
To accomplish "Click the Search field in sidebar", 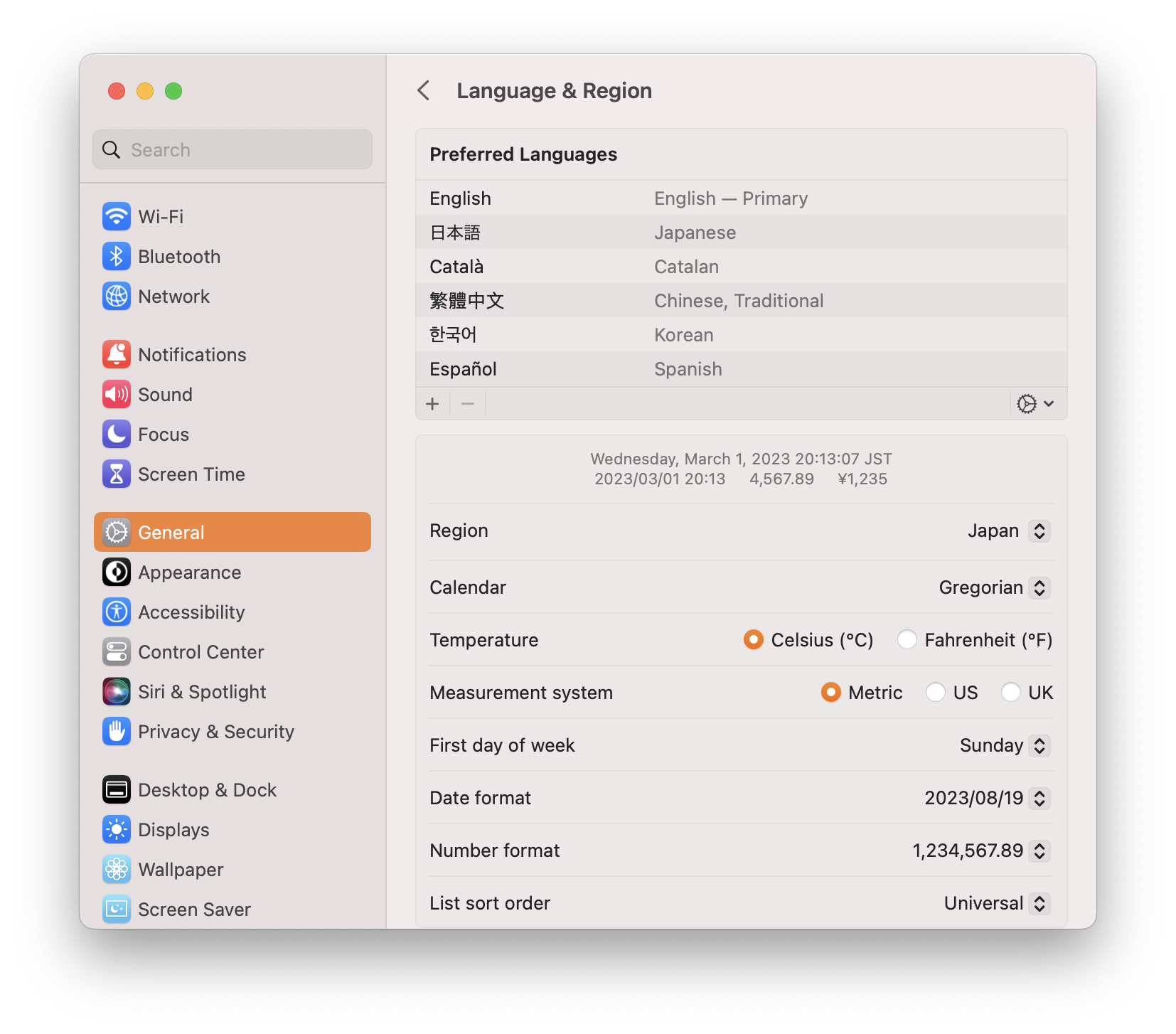I will [x=232, y=150].
